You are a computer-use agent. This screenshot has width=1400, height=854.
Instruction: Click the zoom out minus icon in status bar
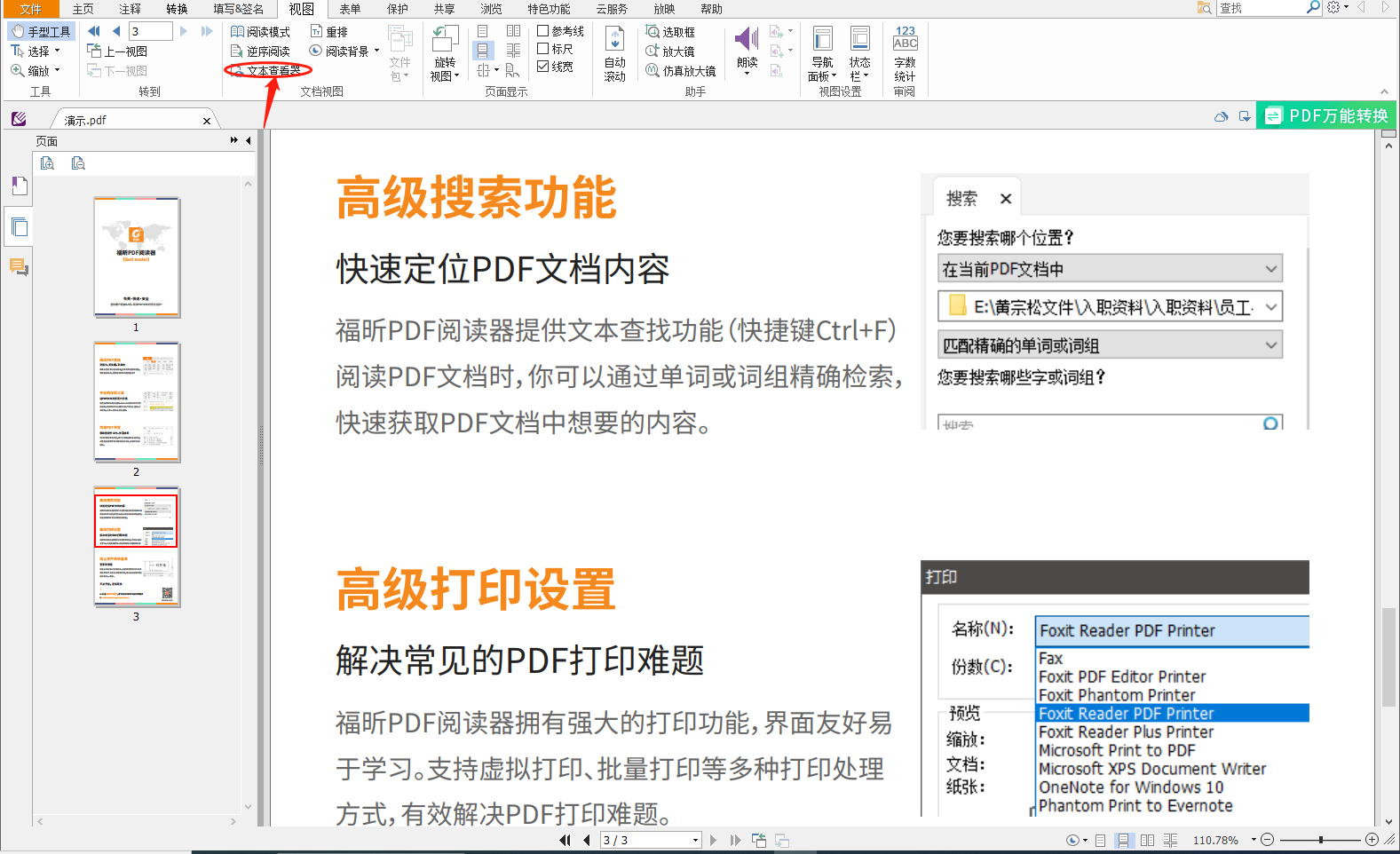coord(1268,840)
